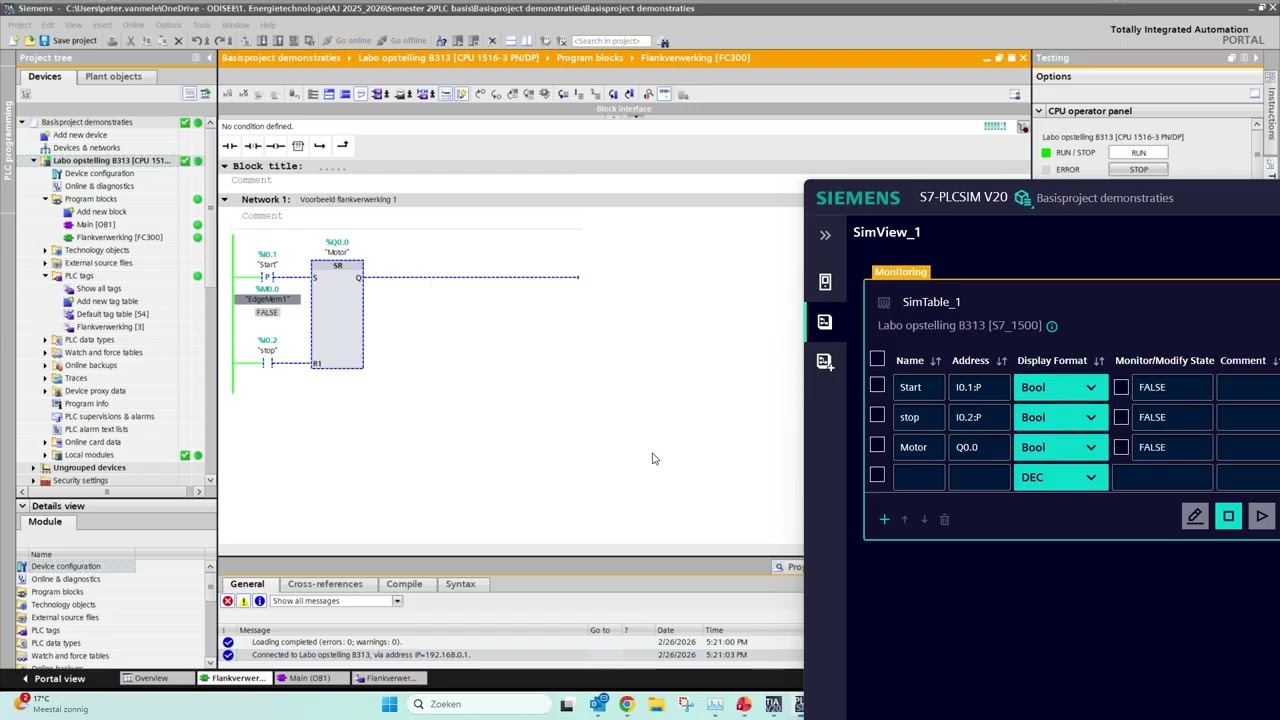Open the Show all messages dropdown
This screenshot has height=720, width=1280.
pos(336,601)
